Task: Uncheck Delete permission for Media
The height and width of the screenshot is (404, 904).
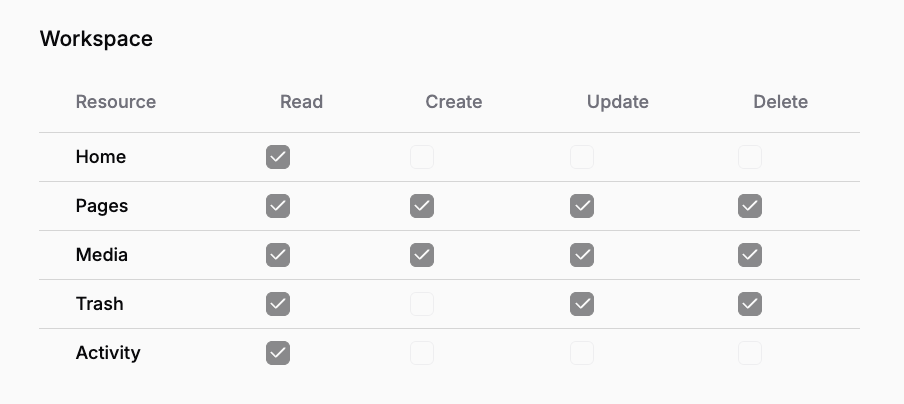Action: click(x=750, y=255)
